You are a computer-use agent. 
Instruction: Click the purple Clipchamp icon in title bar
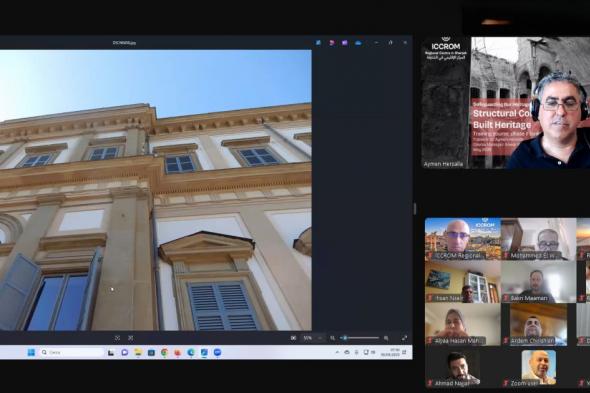coord(345,43)
